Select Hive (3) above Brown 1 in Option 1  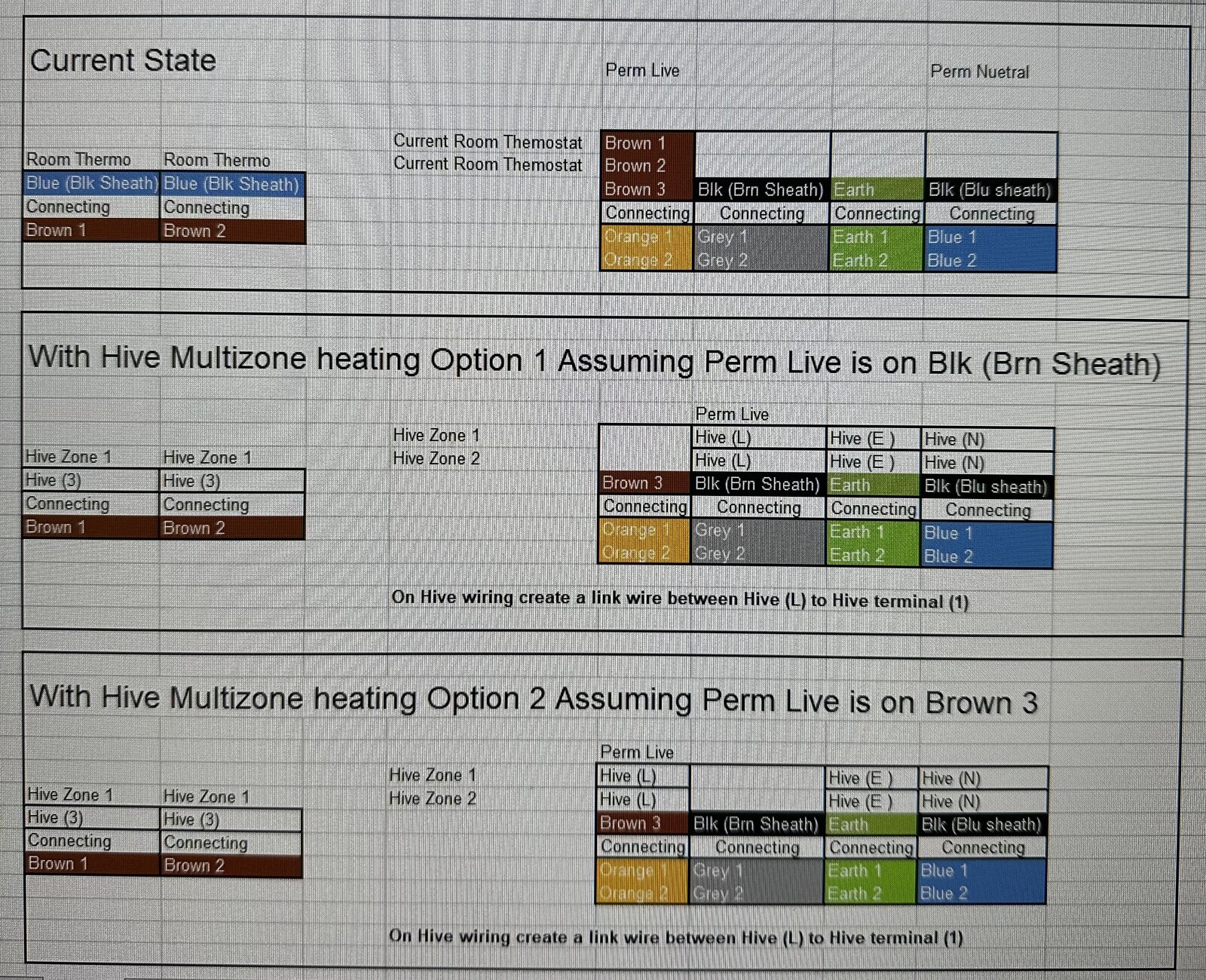point(54,480)
